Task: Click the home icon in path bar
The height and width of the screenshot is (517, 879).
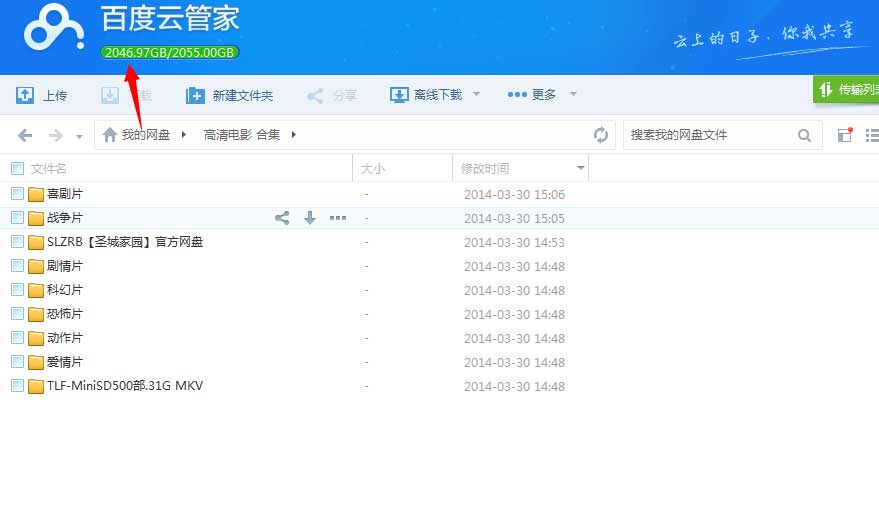Action: (x=110, y=135)
